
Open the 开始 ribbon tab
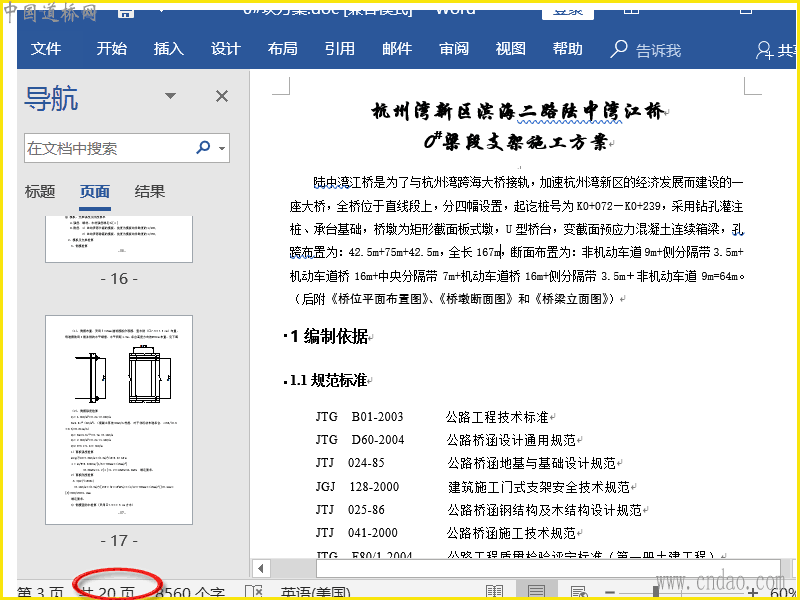(112, 49)
